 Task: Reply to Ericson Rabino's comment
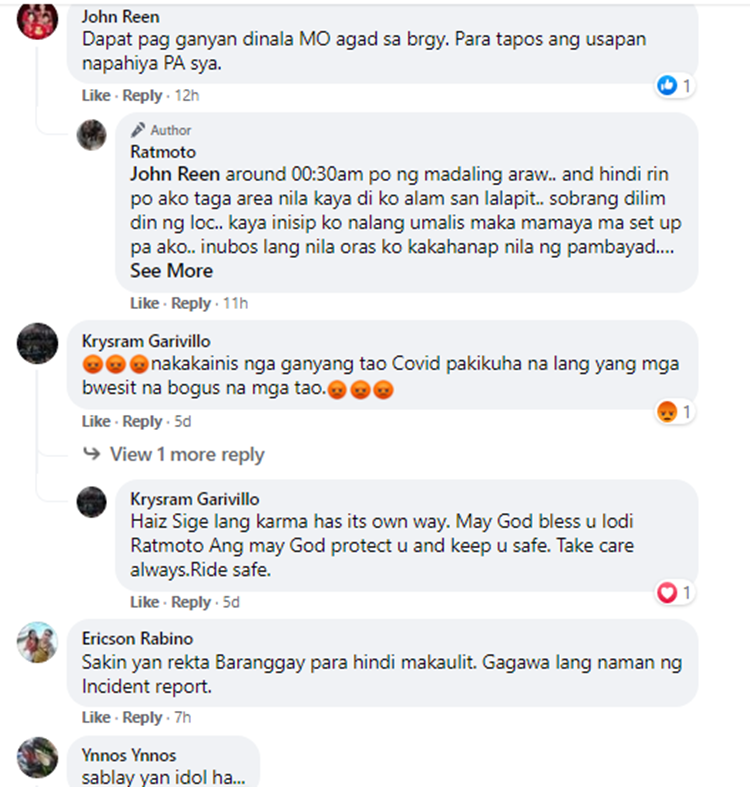[x=143, y=717]
